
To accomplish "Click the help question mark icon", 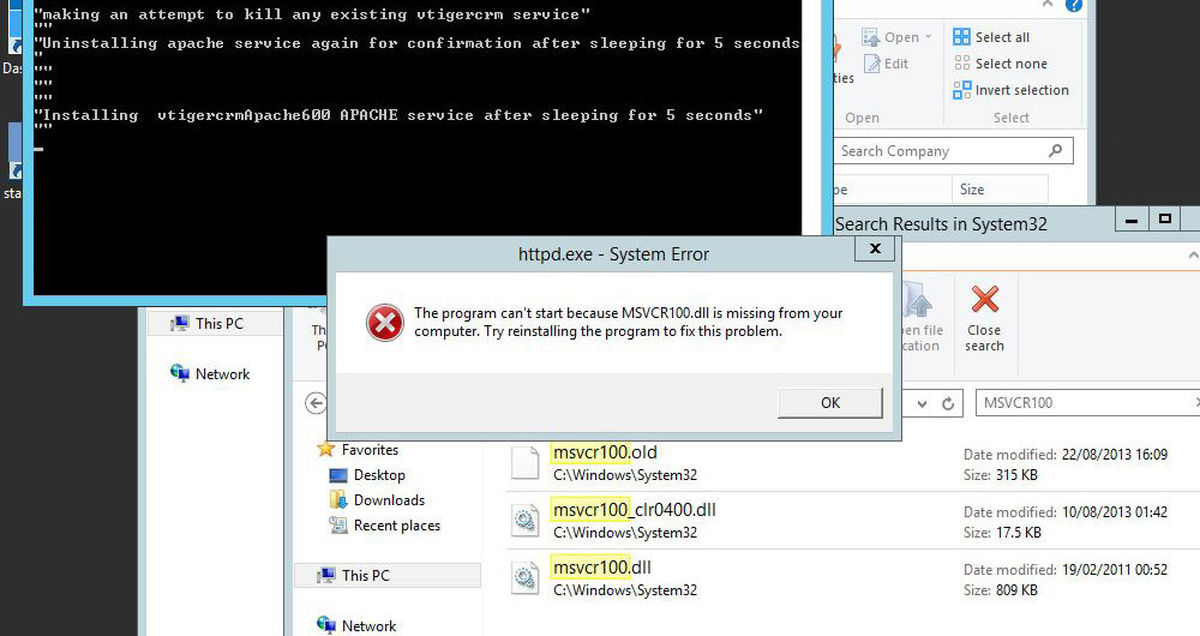I will coord(1073,5).
